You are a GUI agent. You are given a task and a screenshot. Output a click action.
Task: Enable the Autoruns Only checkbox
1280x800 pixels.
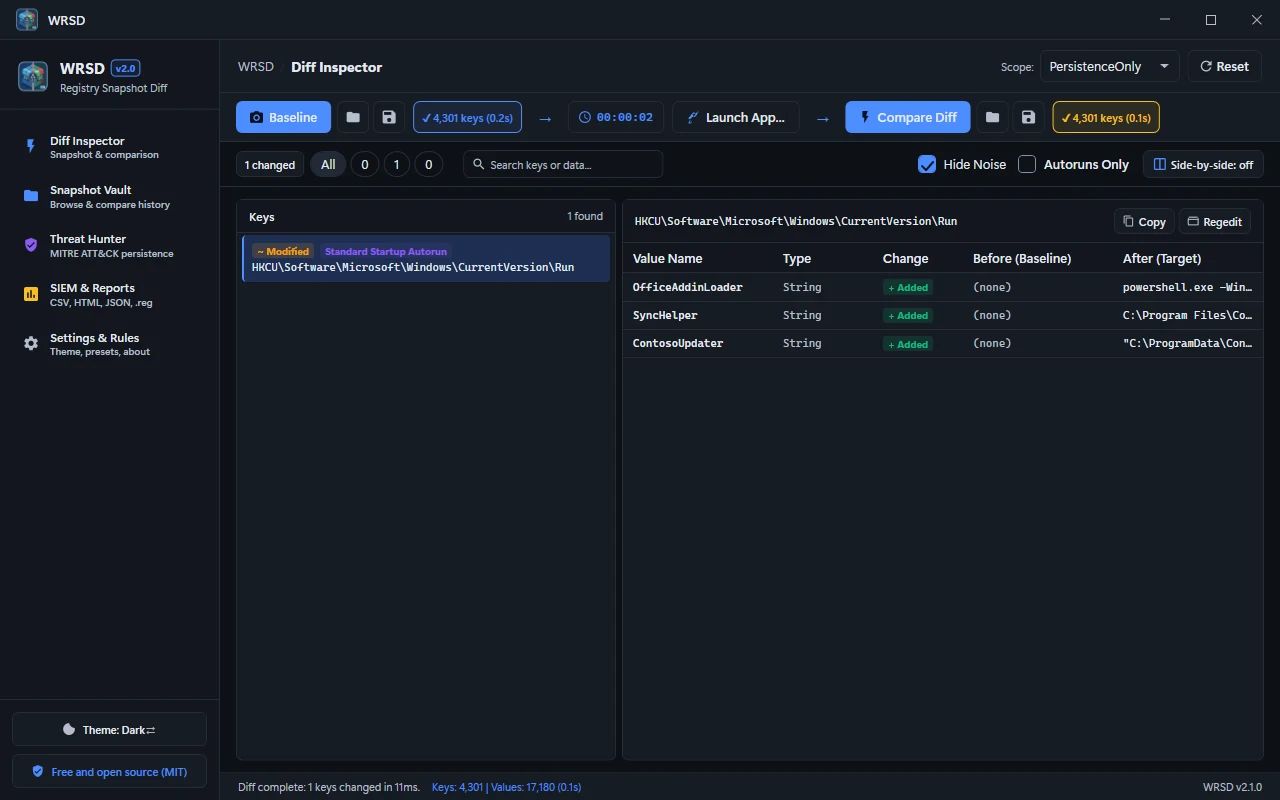point(1027,164)
